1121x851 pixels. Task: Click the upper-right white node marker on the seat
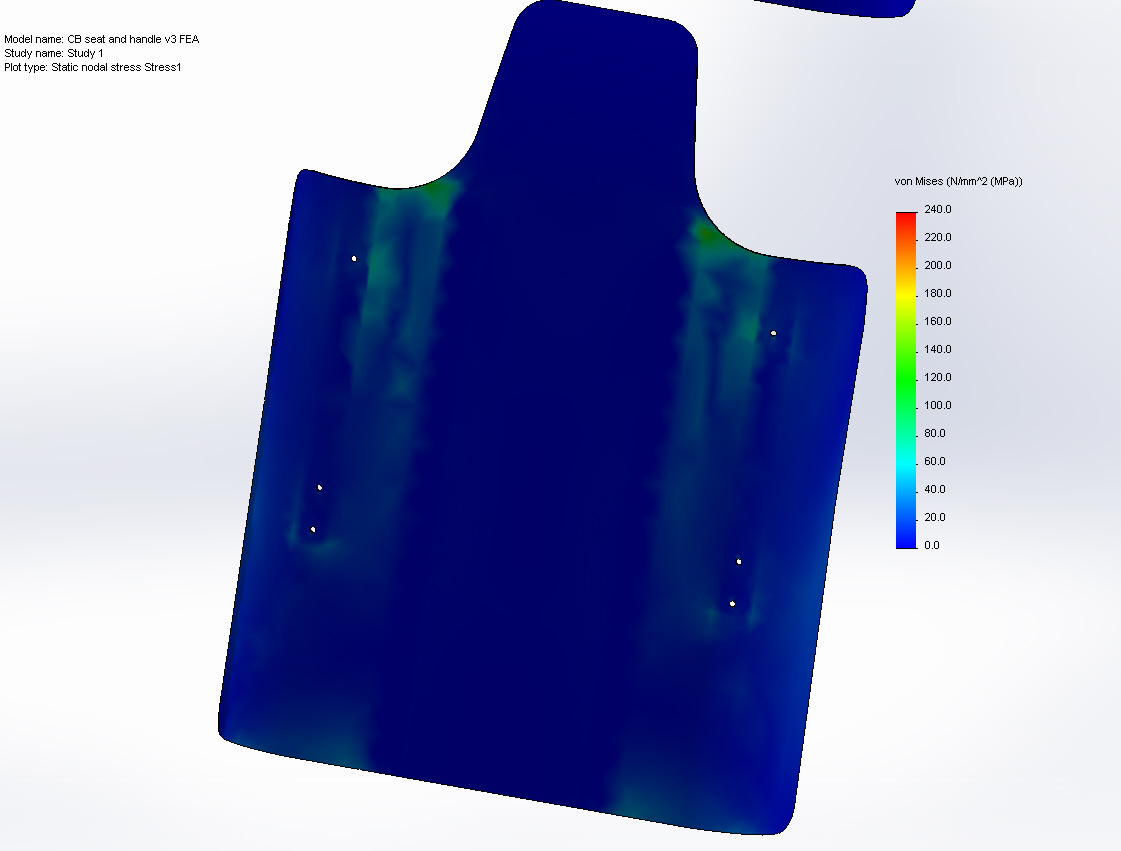tap(773, 332)
